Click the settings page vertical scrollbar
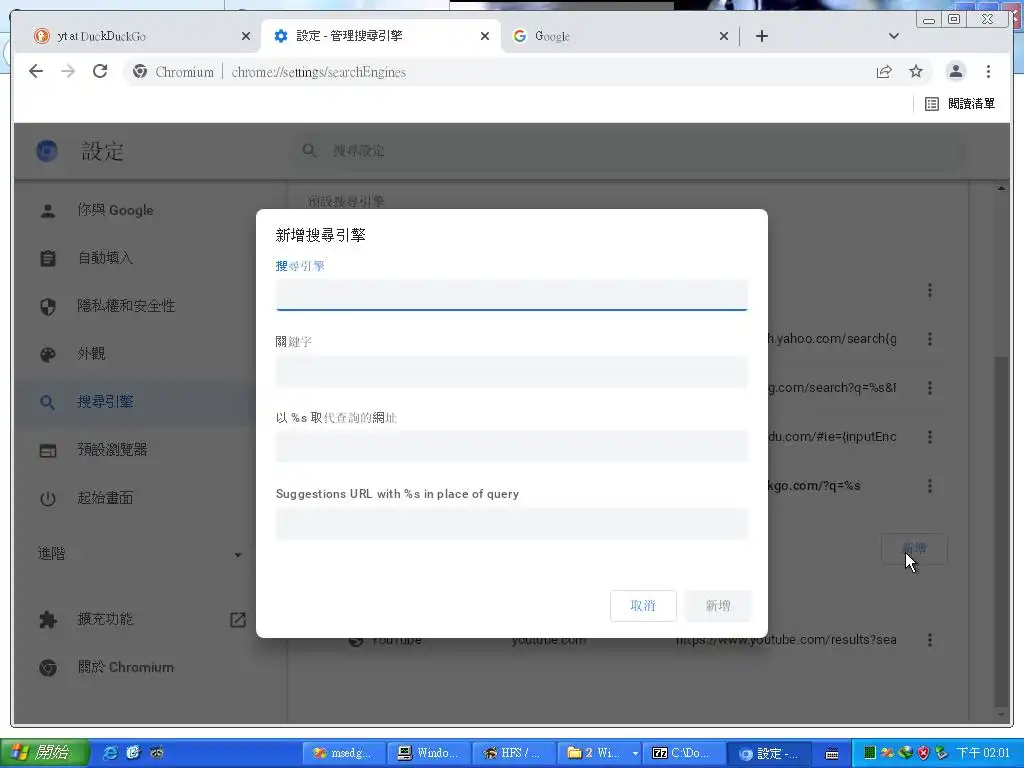This screenshot has height=768, width=1024. click(1001, 530)
